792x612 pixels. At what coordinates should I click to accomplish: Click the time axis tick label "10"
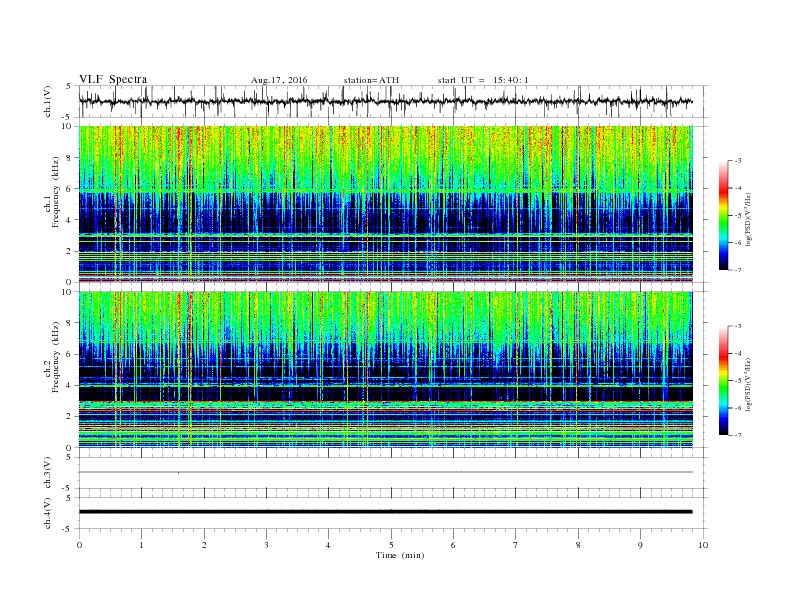click(x=703, y=545)
